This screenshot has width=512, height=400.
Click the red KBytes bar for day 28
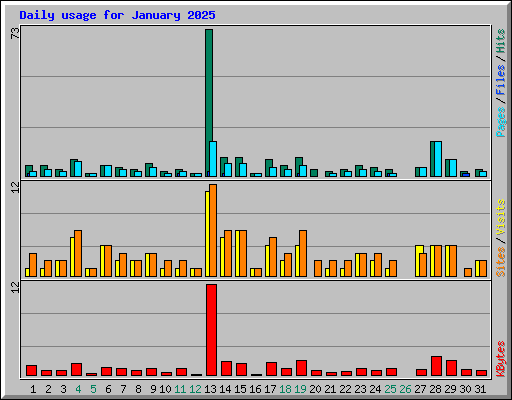(436, 366)
